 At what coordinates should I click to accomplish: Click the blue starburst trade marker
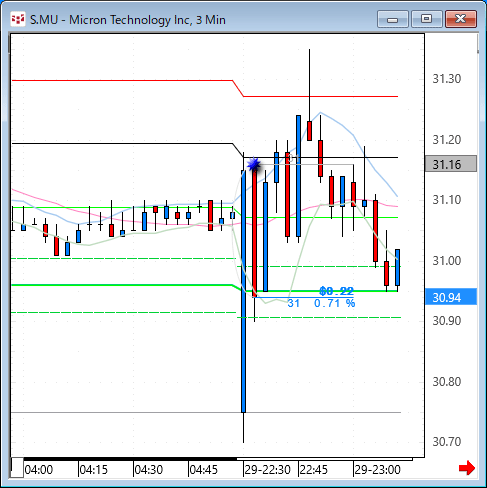[x=254, y=164]
